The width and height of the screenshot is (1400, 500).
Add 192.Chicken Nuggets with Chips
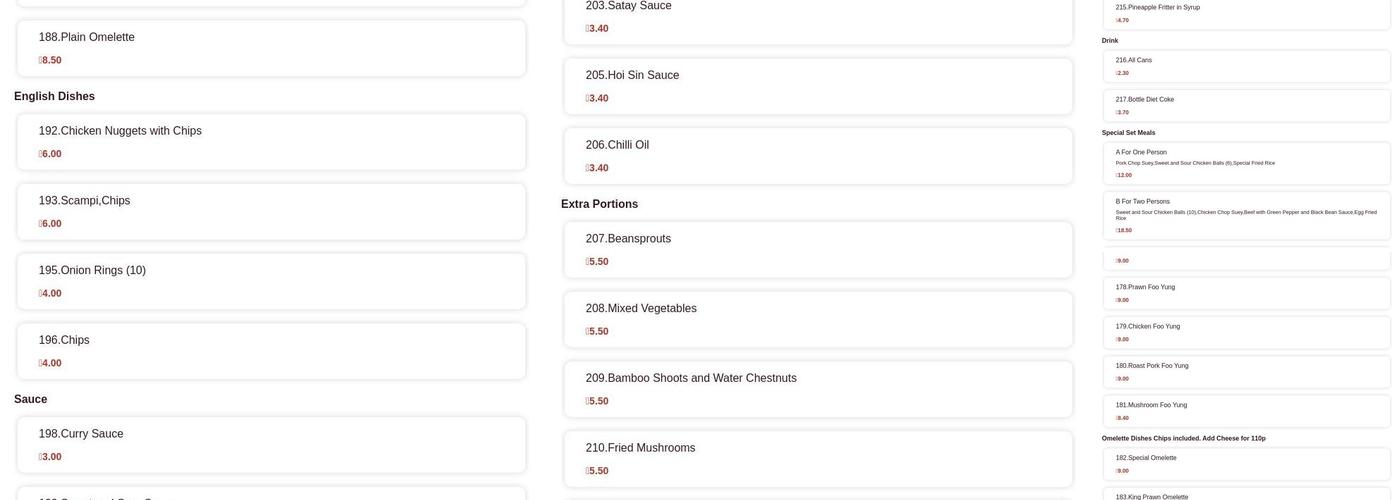[x=271, y=142]
